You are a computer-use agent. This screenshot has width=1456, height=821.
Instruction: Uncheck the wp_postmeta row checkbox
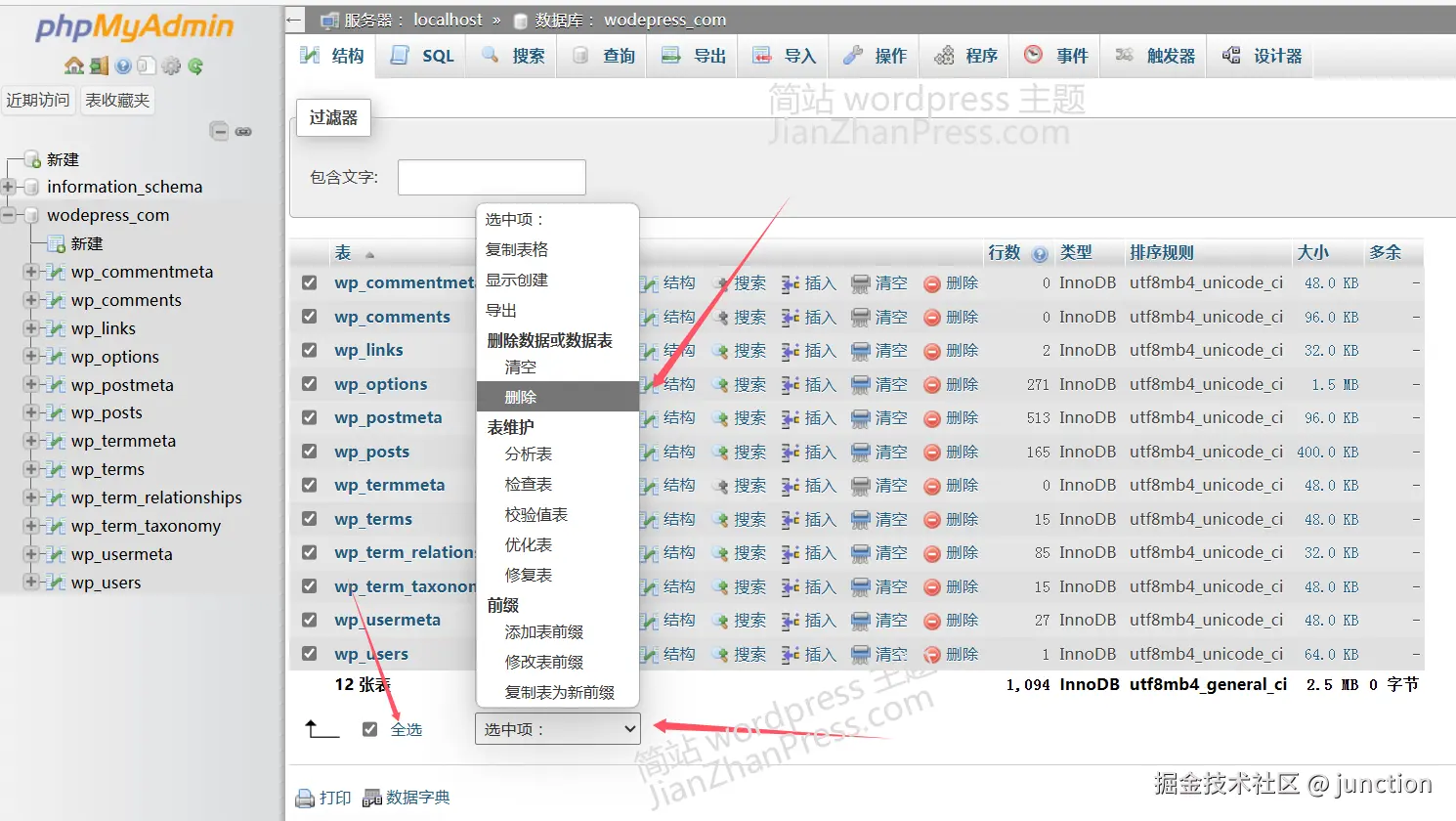(310, 417)
